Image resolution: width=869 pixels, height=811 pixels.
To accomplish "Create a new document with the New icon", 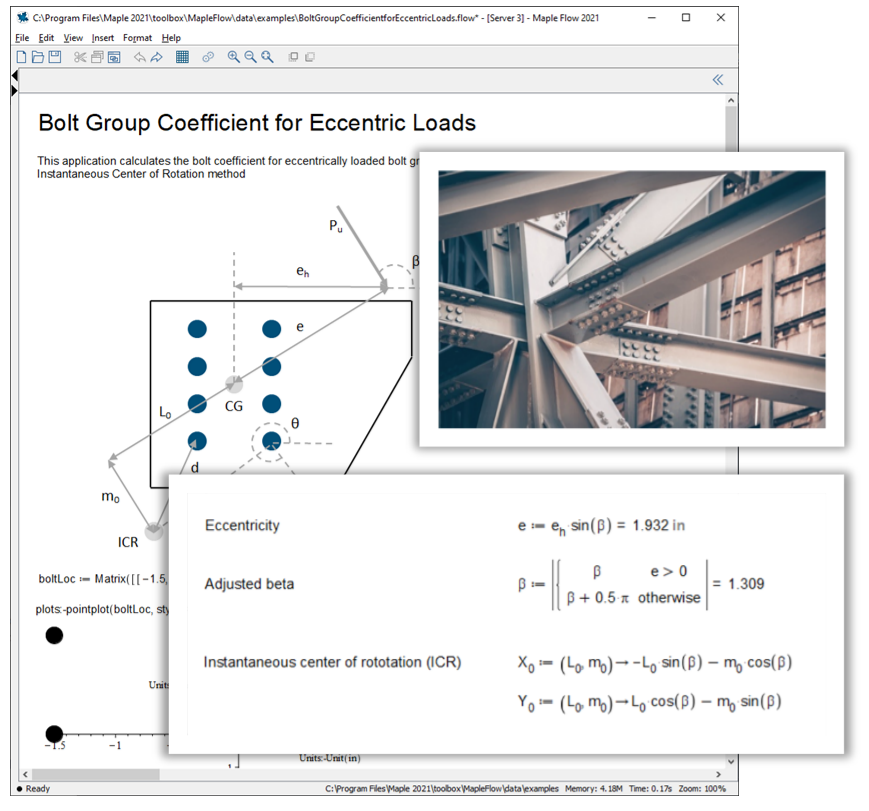I will pyautogui.click(x=21, y=57).
